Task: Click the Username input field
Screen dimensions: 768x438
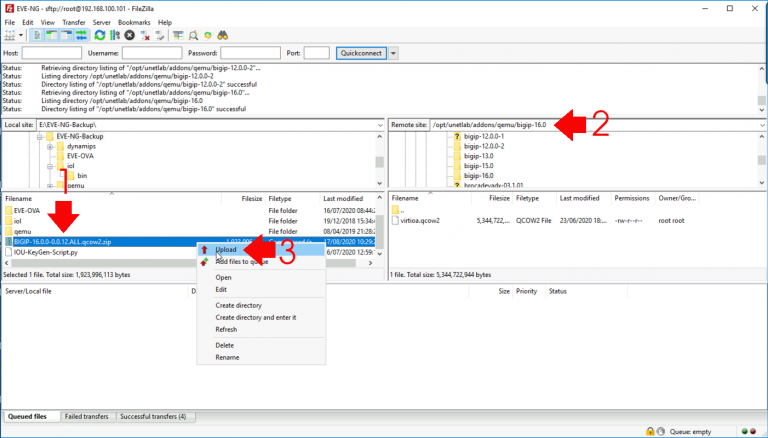Action: point(152,53)
